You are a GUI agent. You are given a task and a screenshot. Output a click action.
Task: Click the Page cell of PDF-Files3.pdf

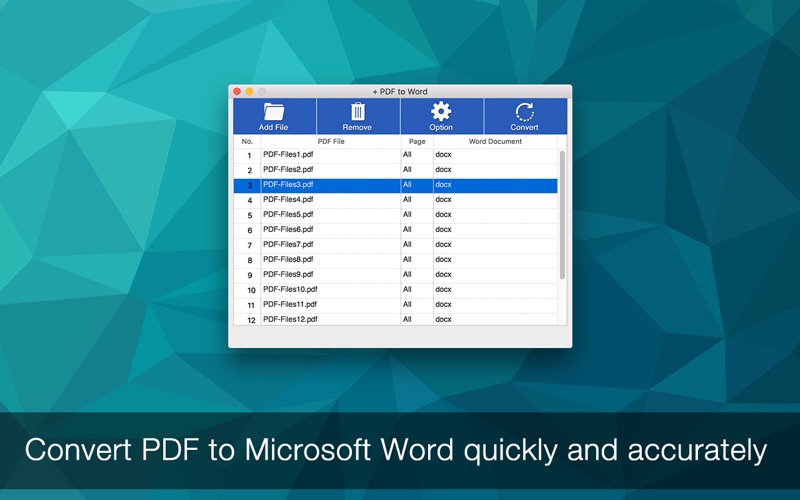coord(417,185)
